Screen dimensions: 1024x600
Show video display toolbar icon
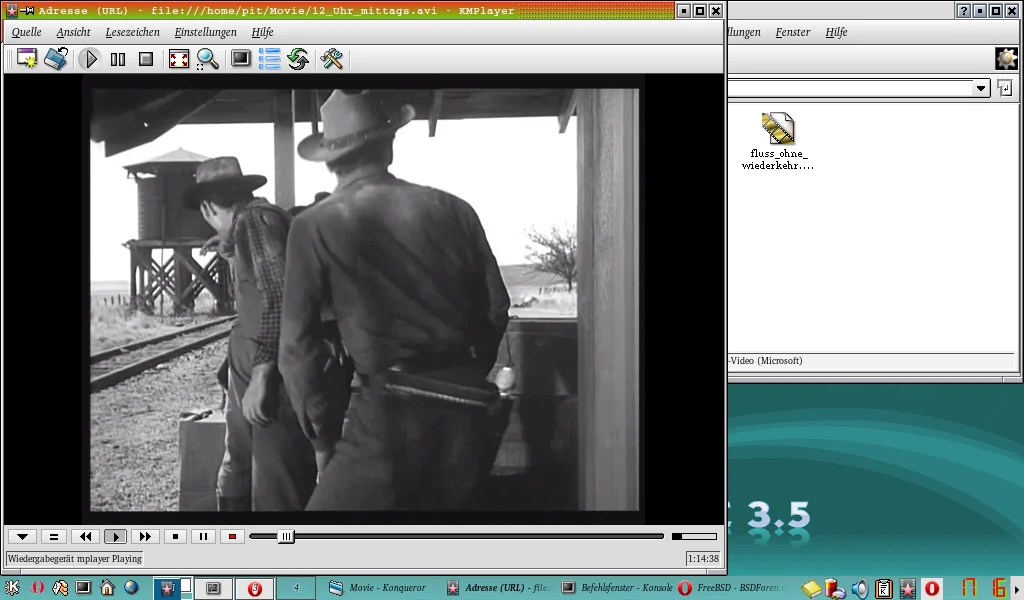tap(241, 59)
